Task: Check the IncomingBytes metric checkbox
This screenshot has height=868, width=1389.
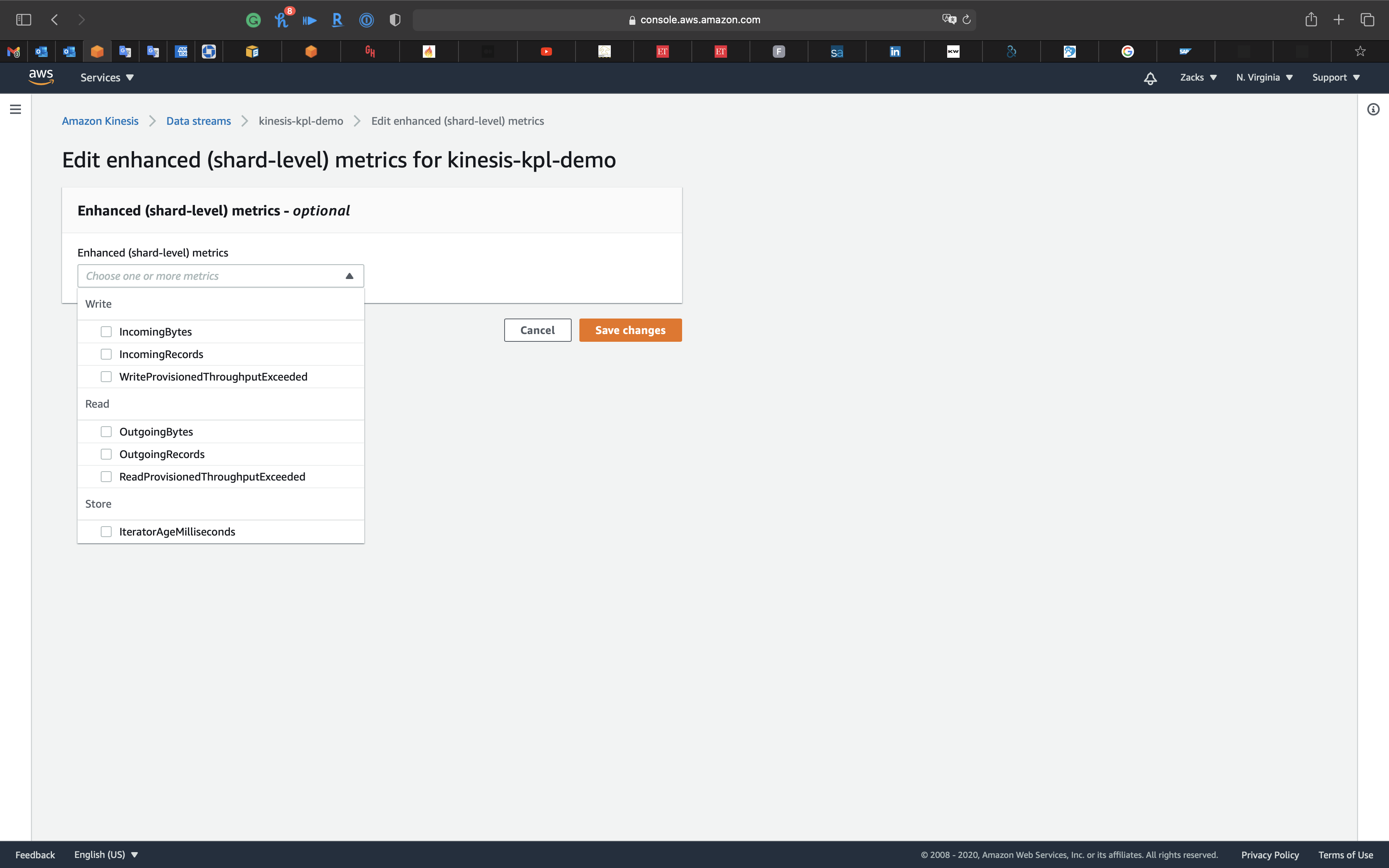Action: tap(106, 332)
